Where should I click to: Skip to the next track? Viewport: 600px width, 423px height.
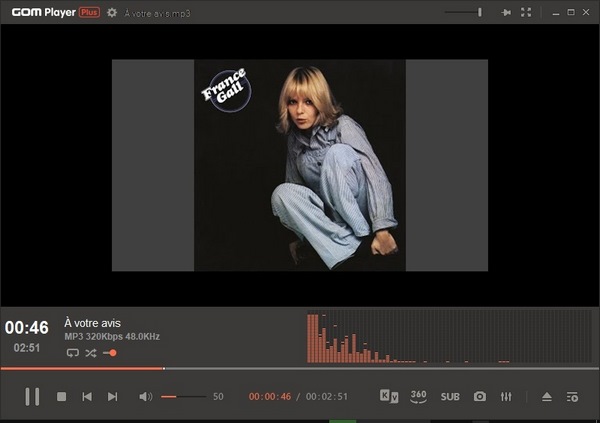point(112,397)
